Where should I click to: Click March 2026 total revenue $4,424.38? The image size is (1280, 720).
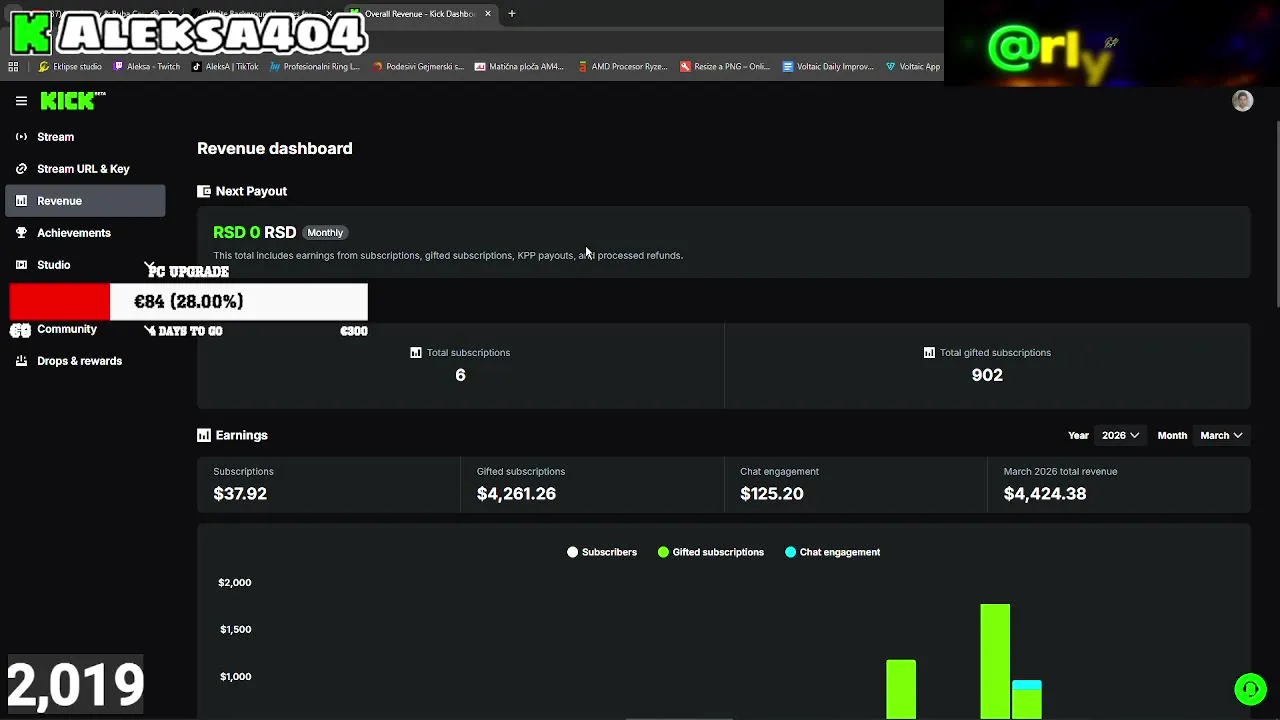[x=1045, y=493]
